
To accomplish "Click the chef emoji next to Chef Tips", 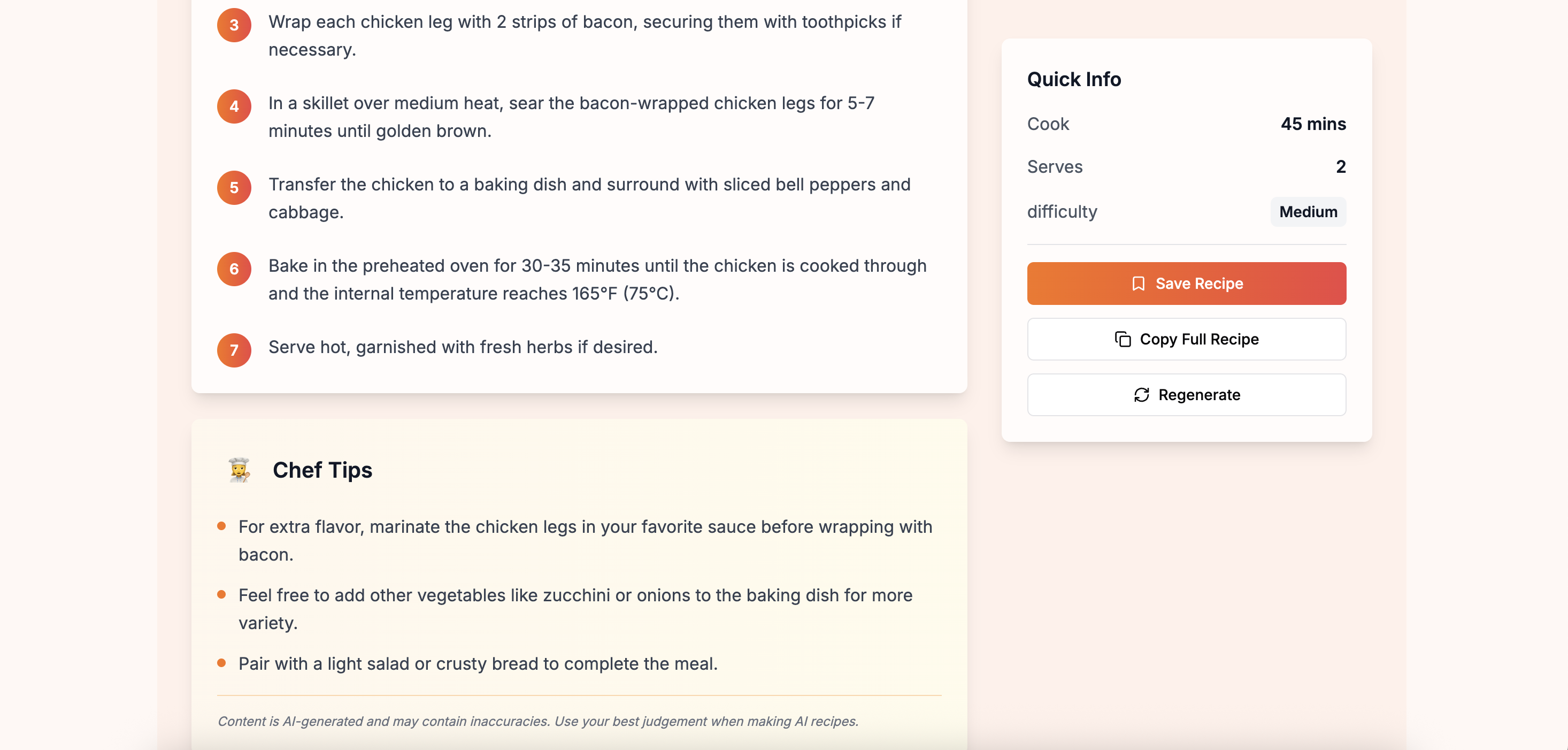I will [239, 470].
